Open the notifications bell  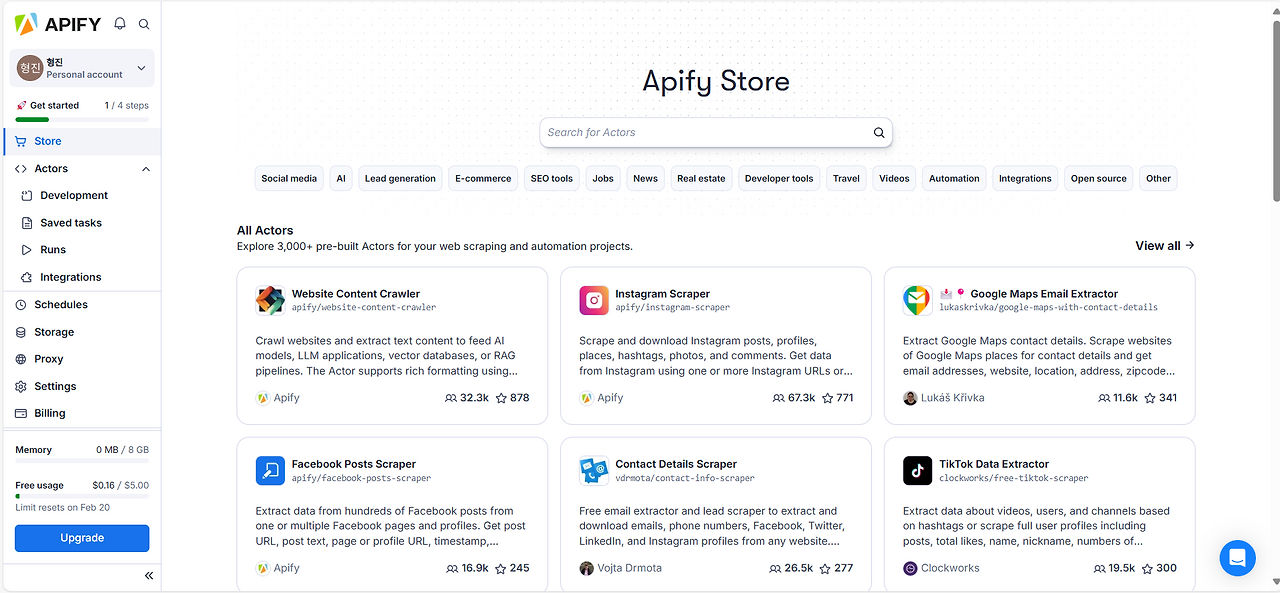(120, 24)
